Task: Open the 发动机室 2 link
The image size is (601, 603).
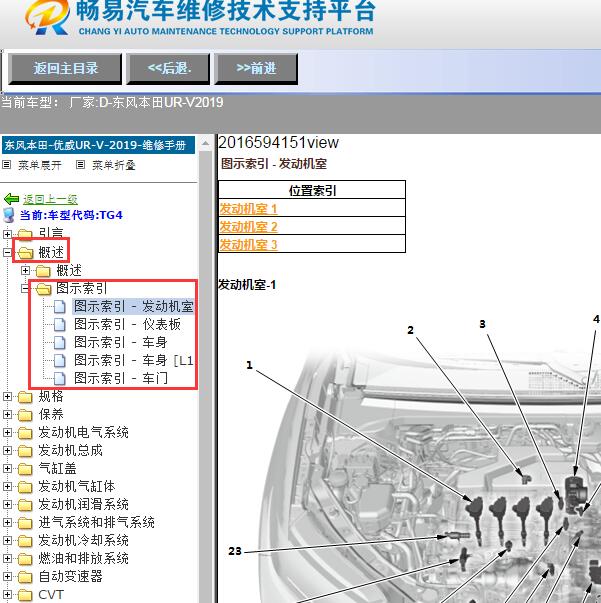Action: click(x=248, y=227)
